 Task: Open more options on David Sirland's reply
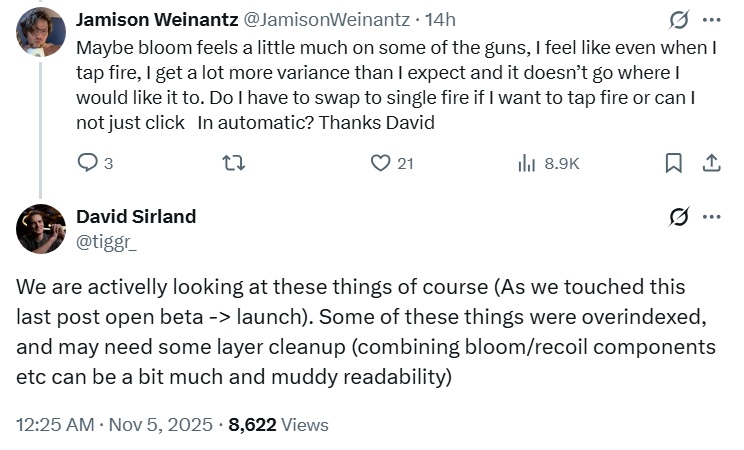(x=712, y=217)
